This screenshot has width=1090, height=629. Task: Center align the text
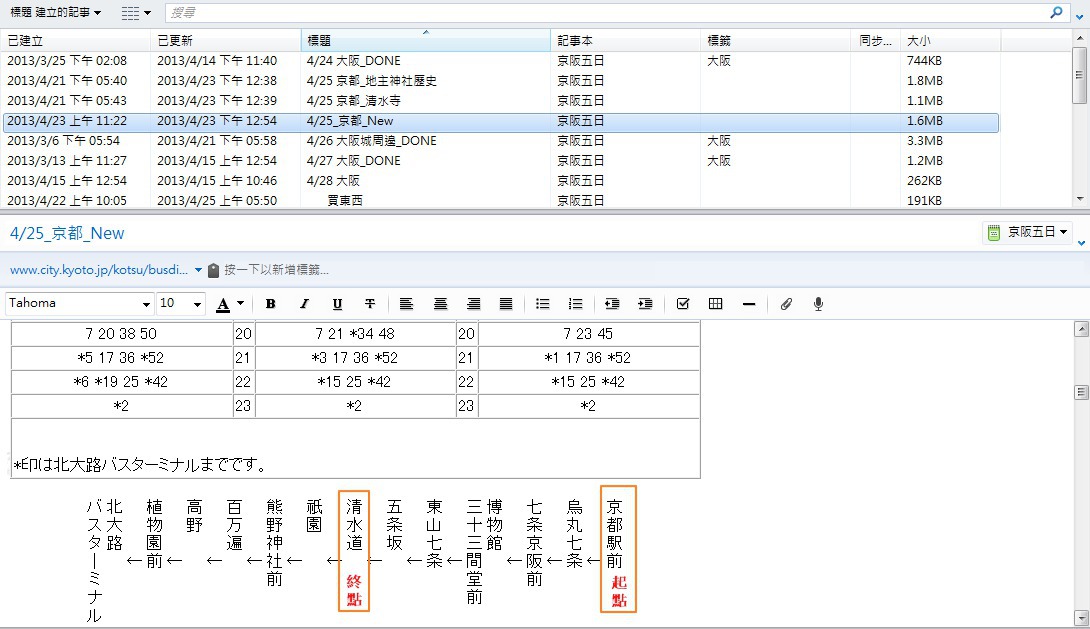coord(440,304)
